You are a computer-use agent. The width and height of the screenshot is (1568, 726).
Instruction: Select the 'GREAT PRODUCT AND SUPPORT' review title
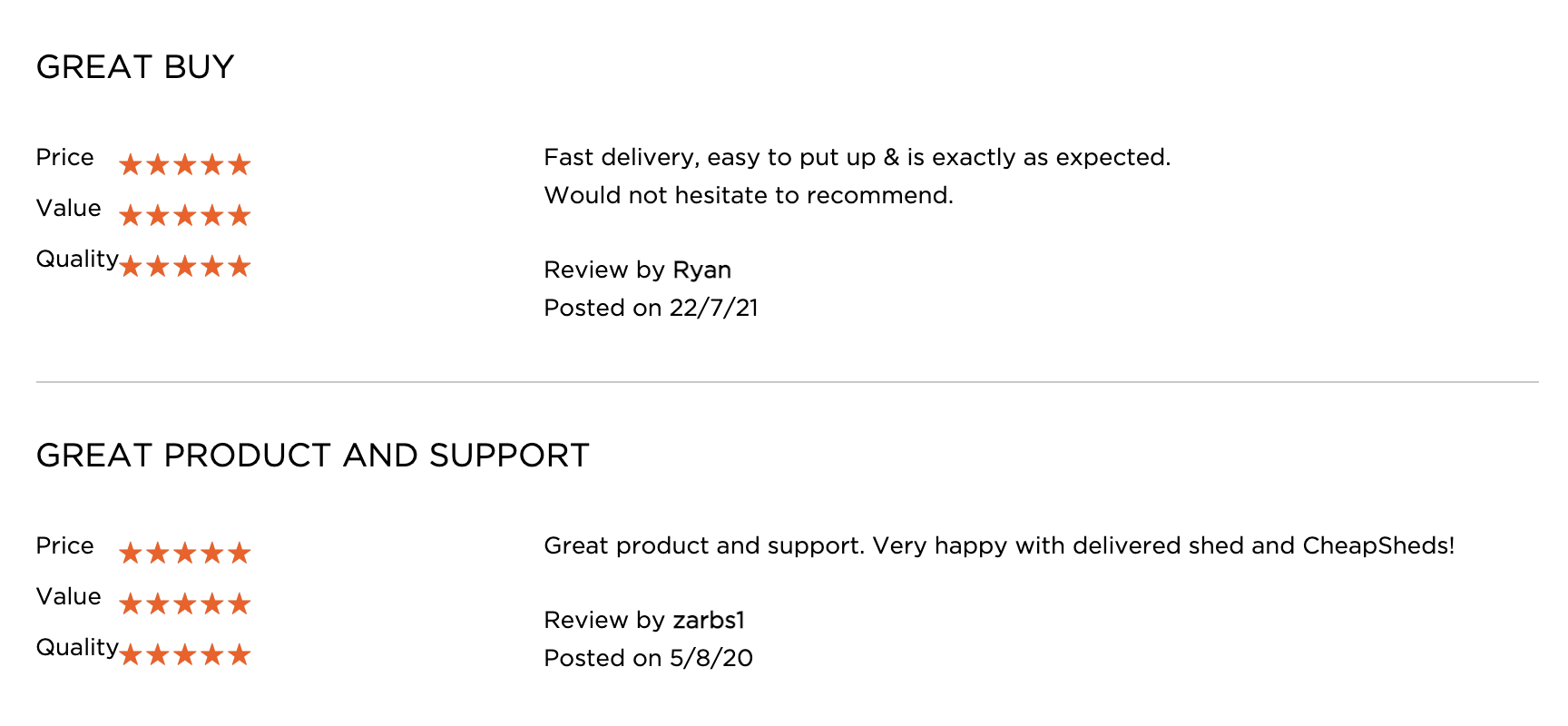pos(312,456)
